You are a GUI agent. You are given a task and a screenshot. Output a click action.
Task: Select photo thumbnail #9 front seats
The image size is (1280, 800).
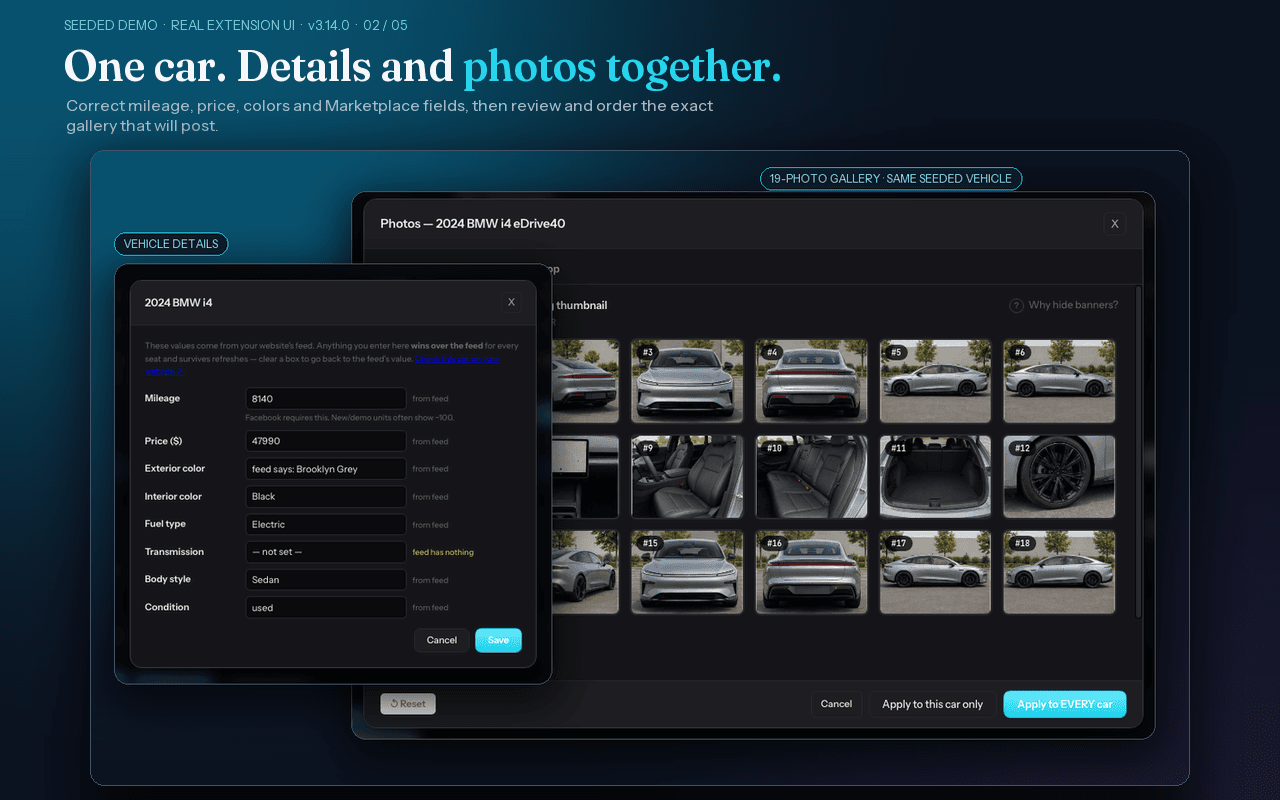(687, 477)
